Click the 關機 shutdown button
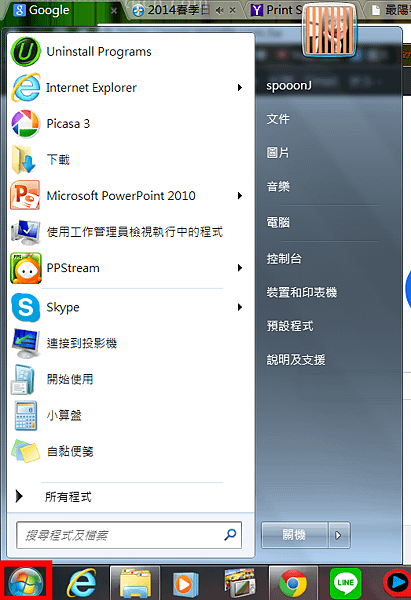Image resolution: width=411 pixels, height=600 pixels. (294, 535)
